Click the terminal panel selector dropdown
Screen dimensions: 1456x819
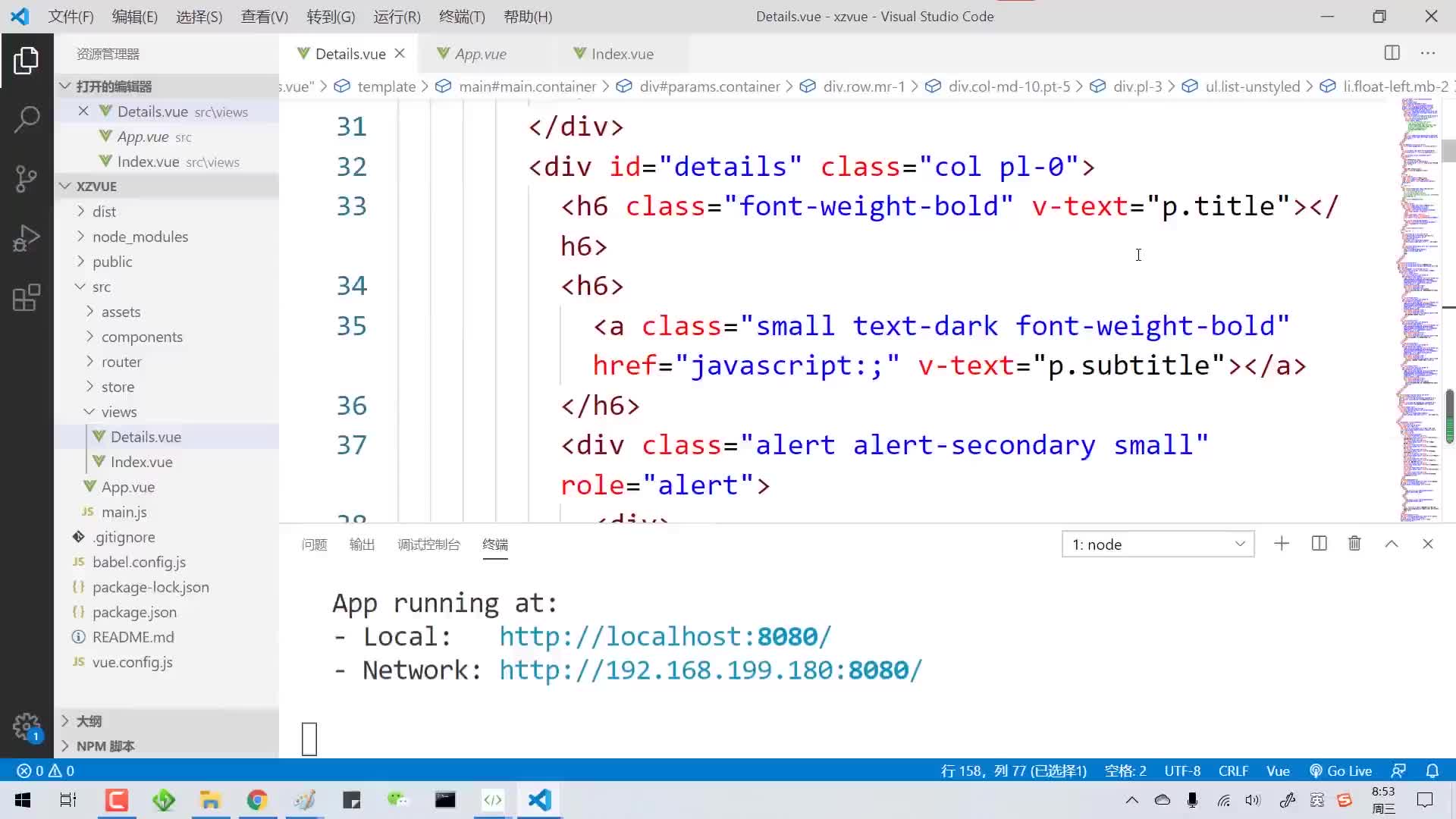(x=1154, y=544)
